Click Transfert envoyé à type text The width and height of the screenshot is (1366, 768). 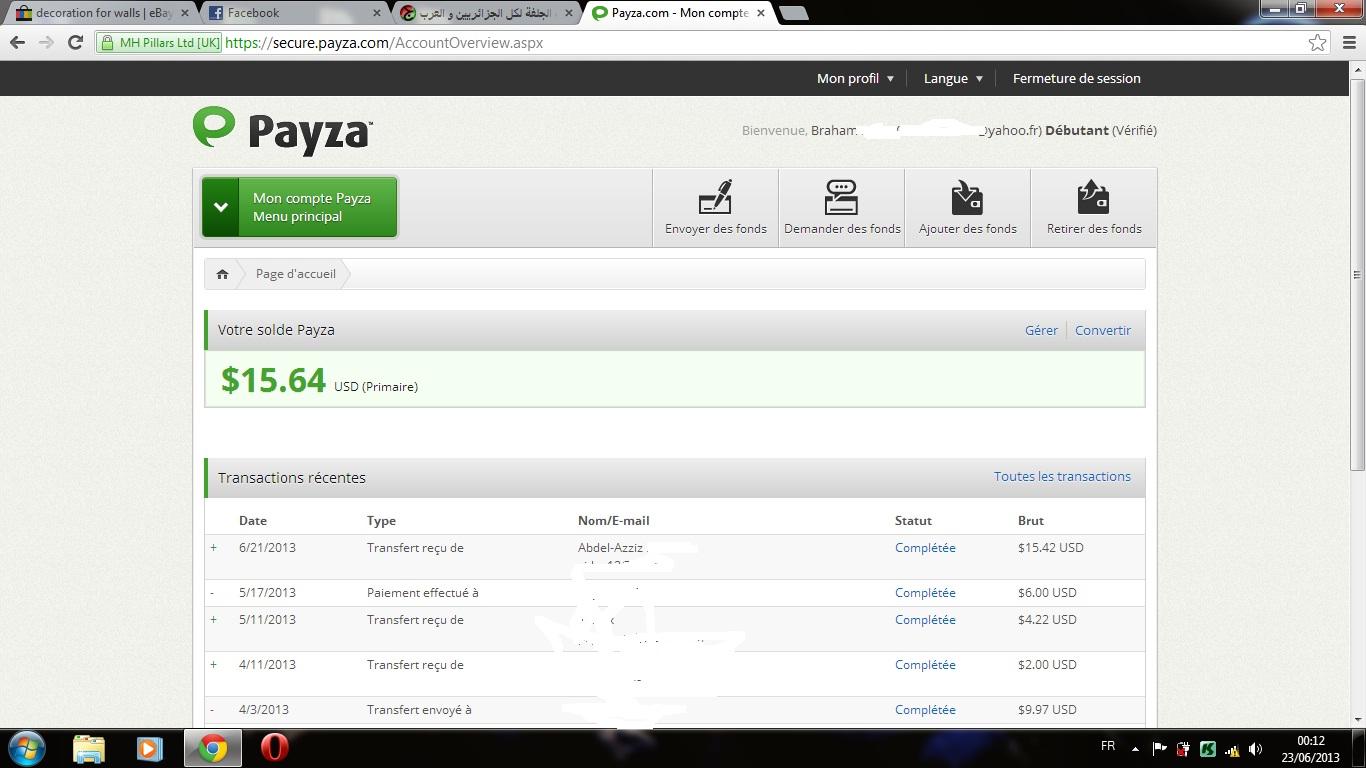tap(419, 710)
